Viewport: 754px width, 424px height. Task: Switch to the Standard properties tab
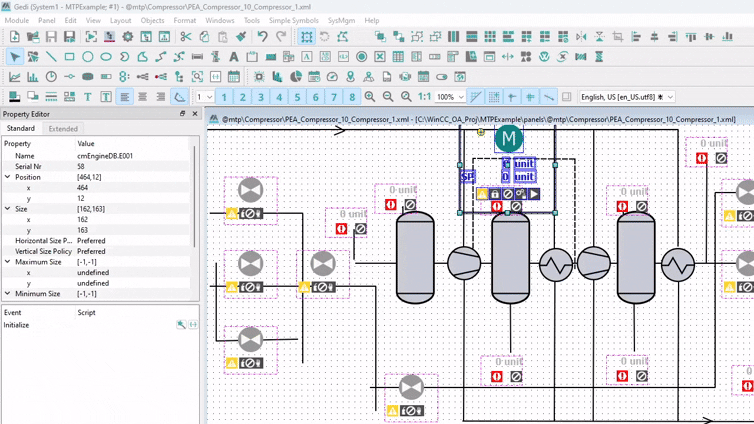21,128
